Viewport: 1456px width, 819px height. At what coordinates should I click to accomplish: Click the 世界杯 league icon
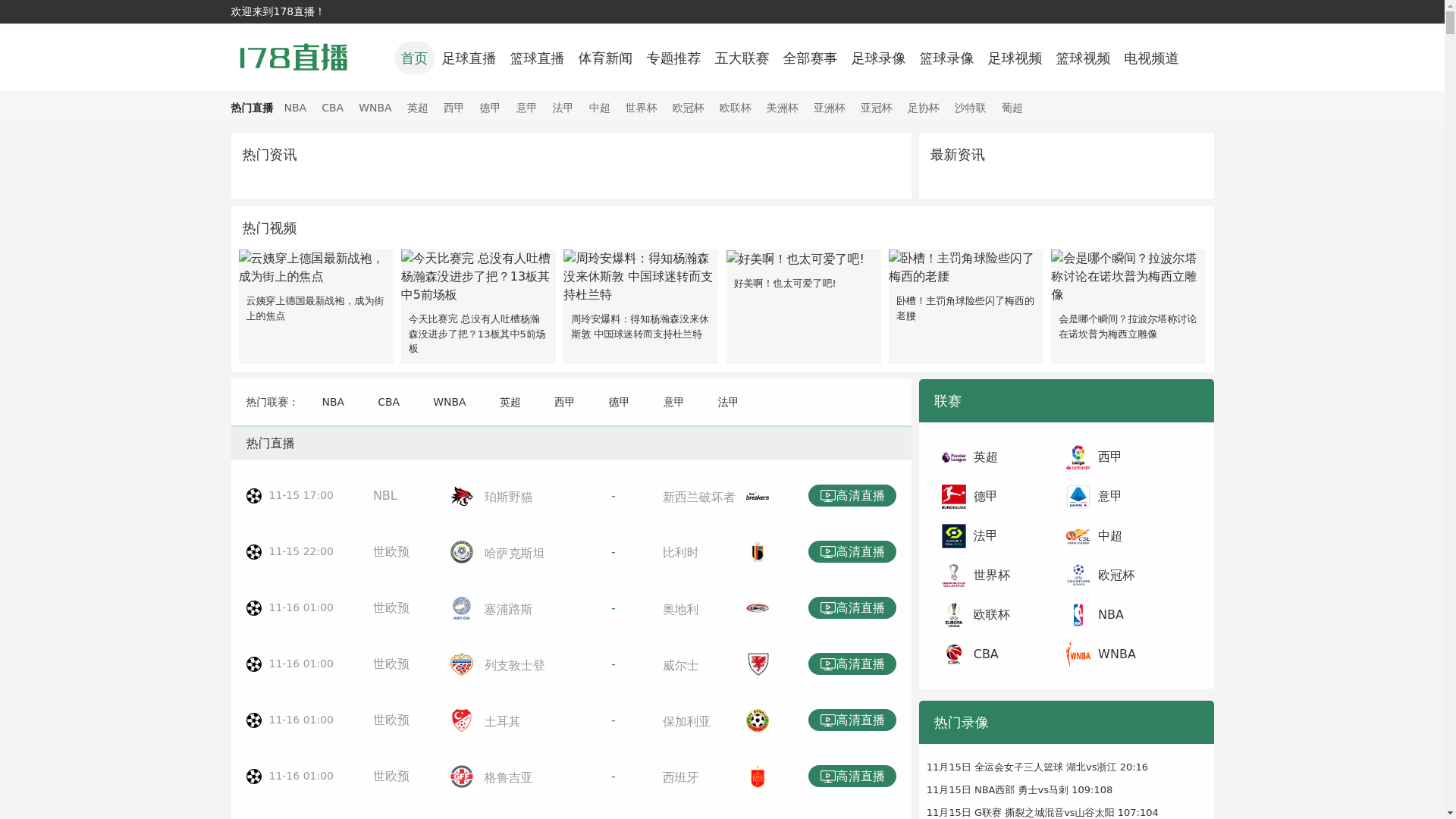(954, 576)
